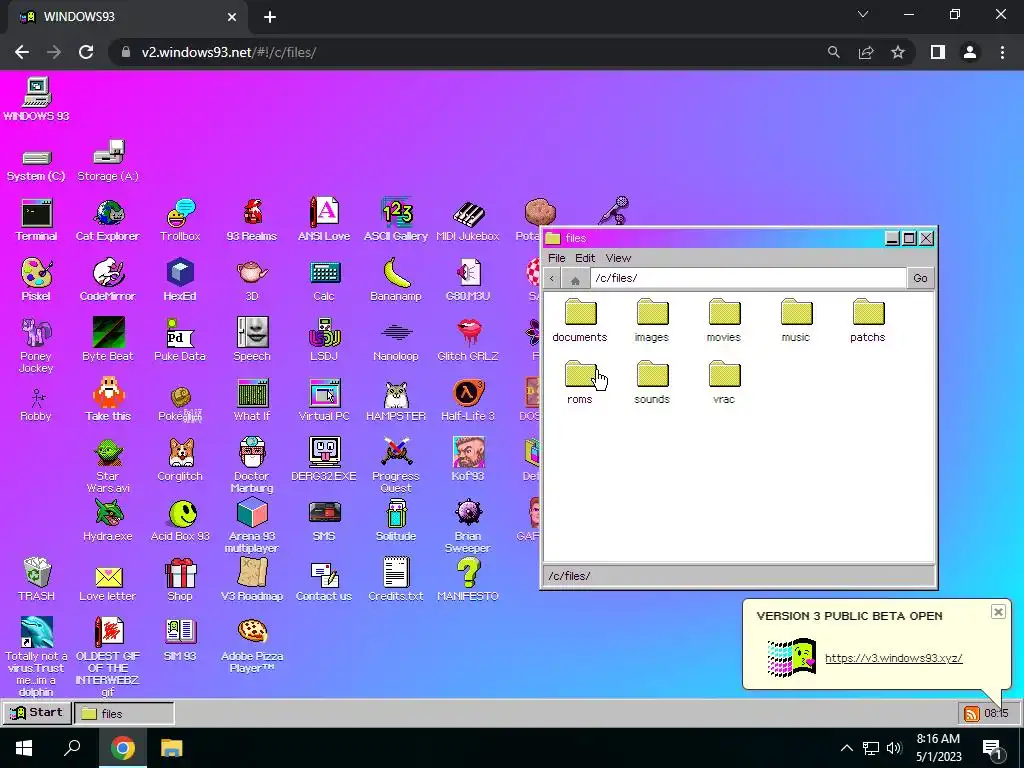
Task: Open the documents folder
Action: tap(580, 321)
